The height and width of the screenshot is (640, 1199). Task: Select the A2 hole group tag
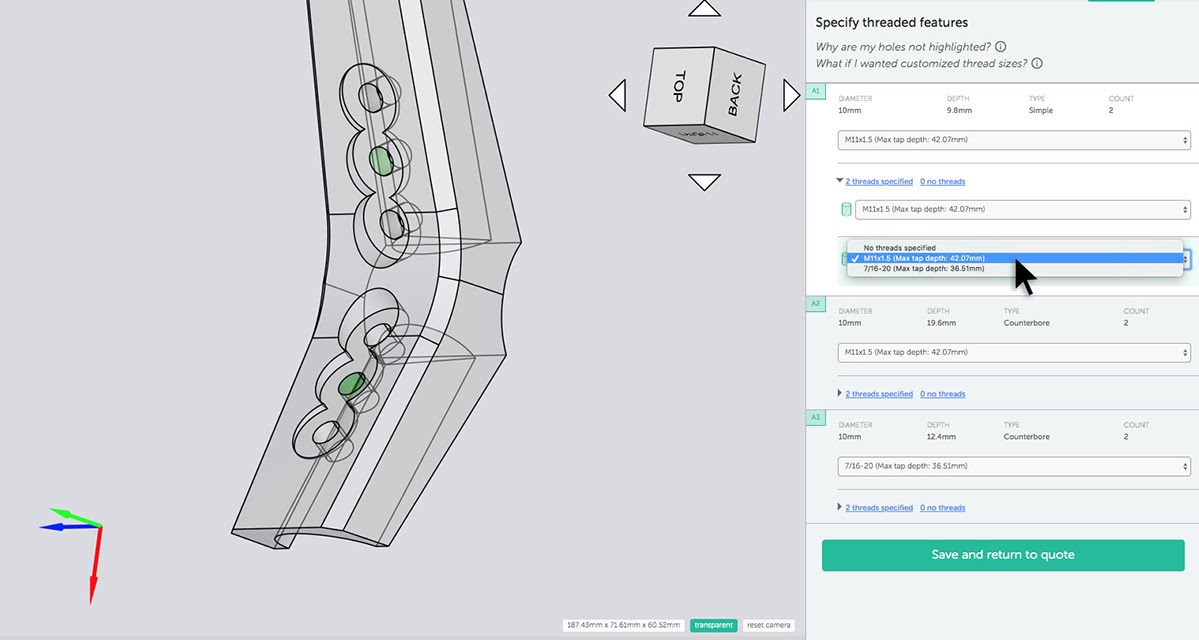[816, 304]
